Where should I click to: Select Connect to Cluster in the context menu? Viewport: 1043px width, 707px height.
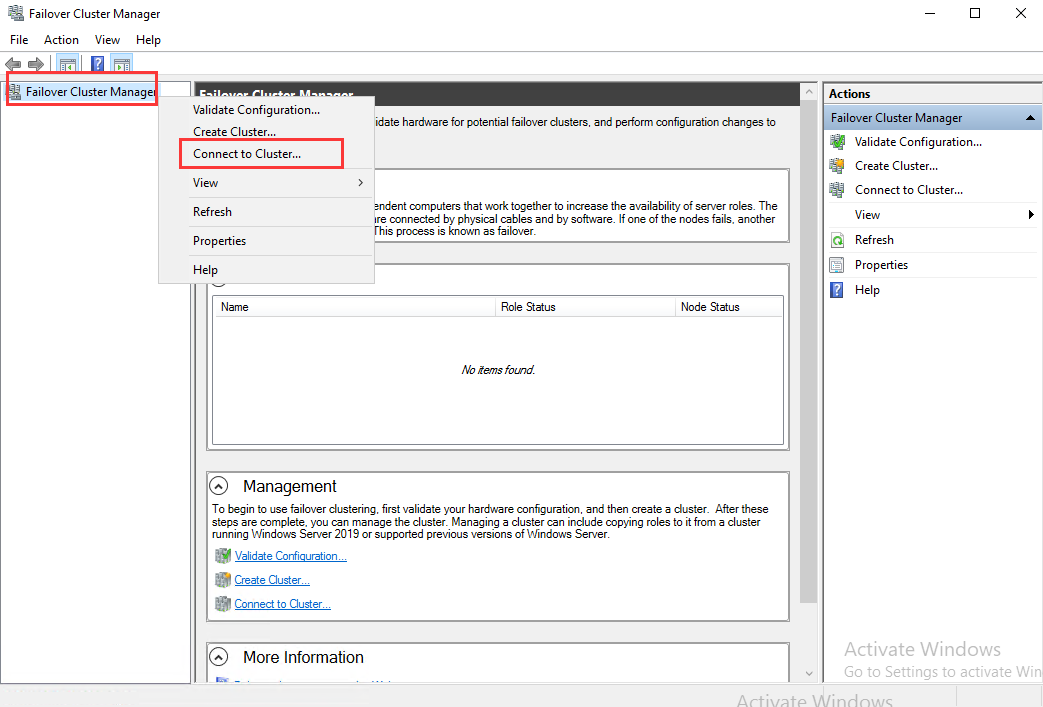pos(266,154)
